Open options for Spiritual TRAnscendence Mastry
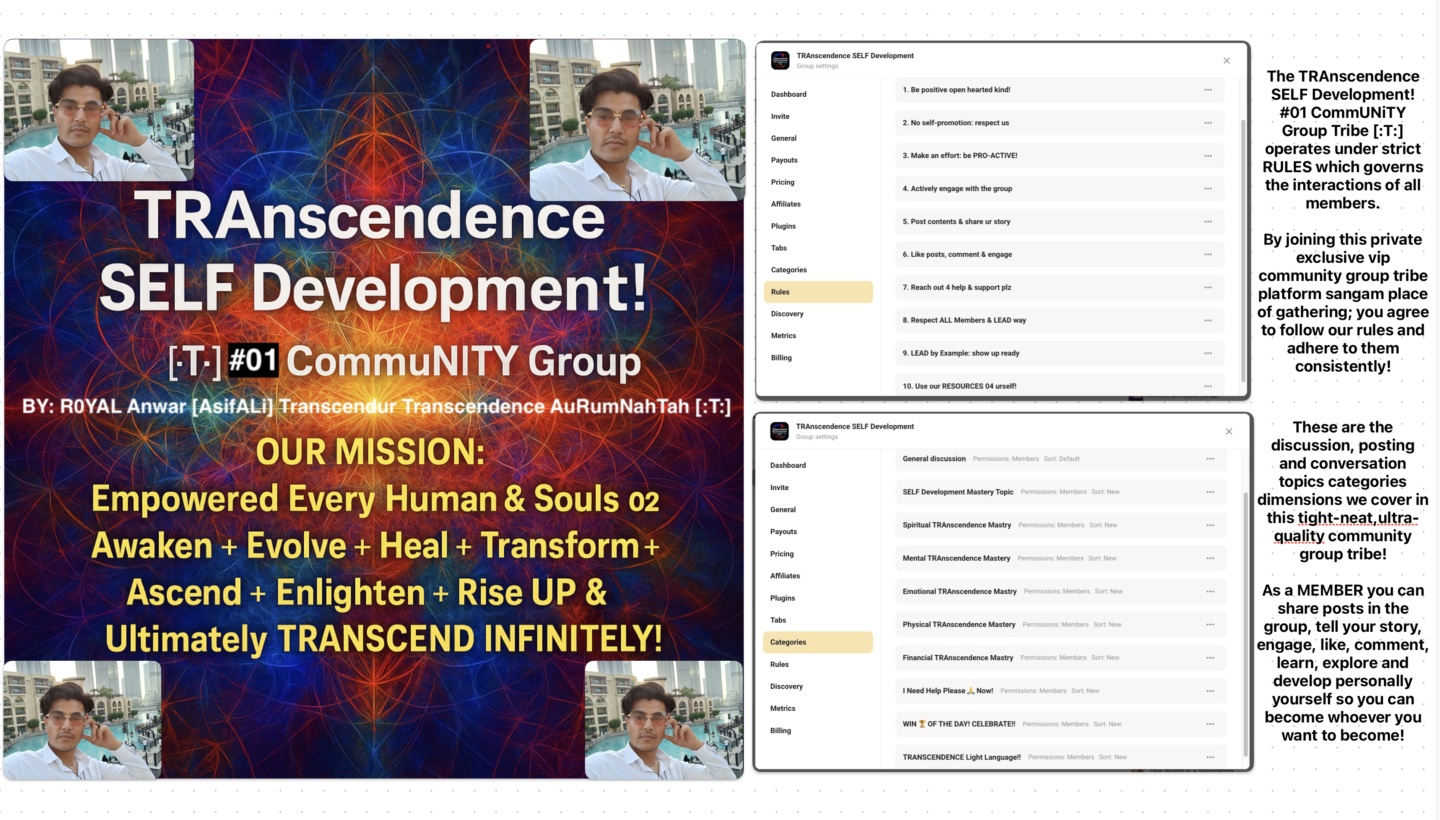1440x820 pixels. pos(1210,525)
